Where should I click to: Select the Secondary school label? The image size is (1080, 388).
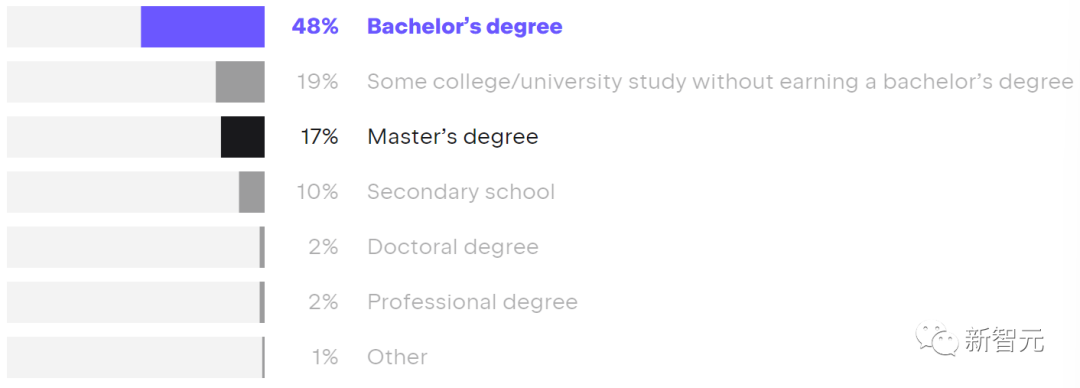pos(461,192)
